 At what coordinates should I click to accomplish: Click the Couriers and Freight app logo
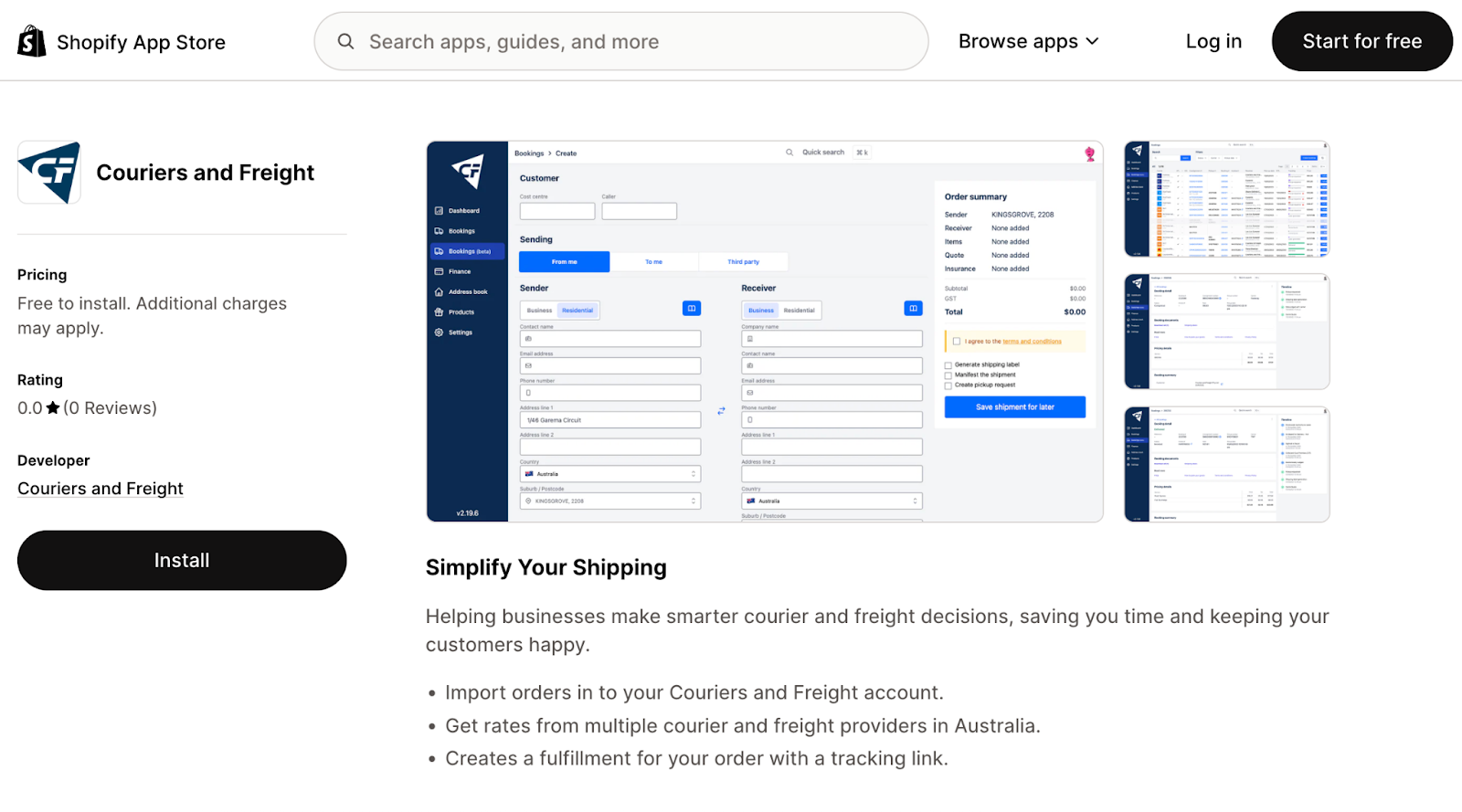[x=49, y=173]
